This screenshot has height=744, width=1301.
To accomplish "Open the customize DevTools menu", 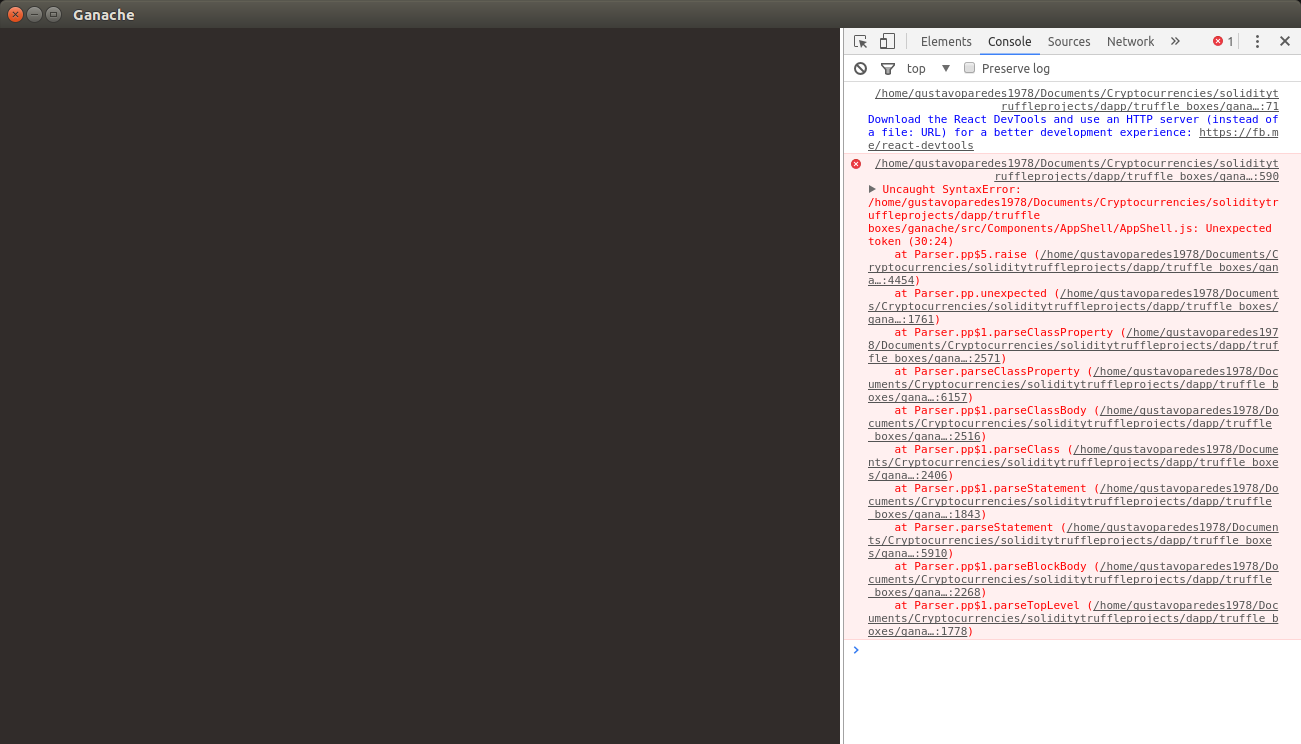I will (1257, 41).
